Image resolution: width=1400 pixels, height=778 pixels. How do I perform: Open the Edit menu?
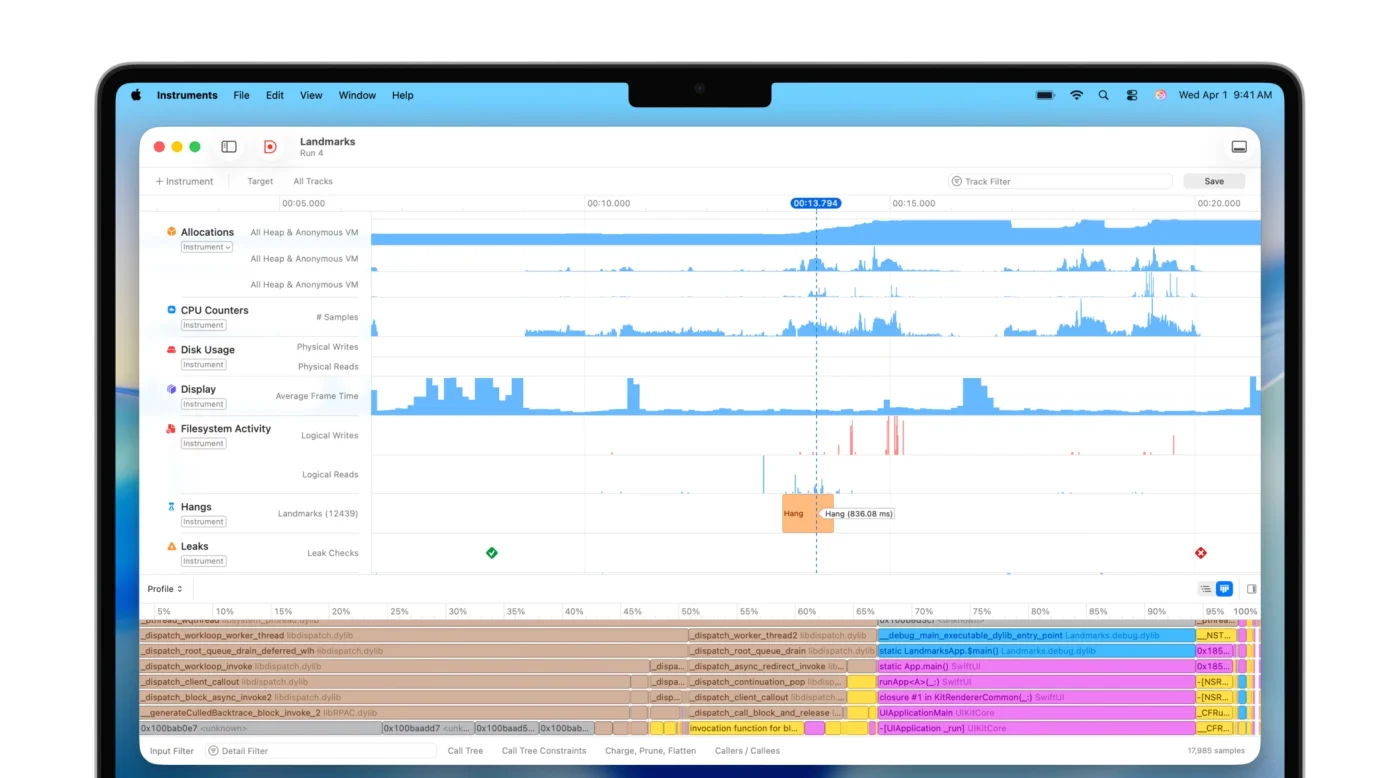coord(275,95)
